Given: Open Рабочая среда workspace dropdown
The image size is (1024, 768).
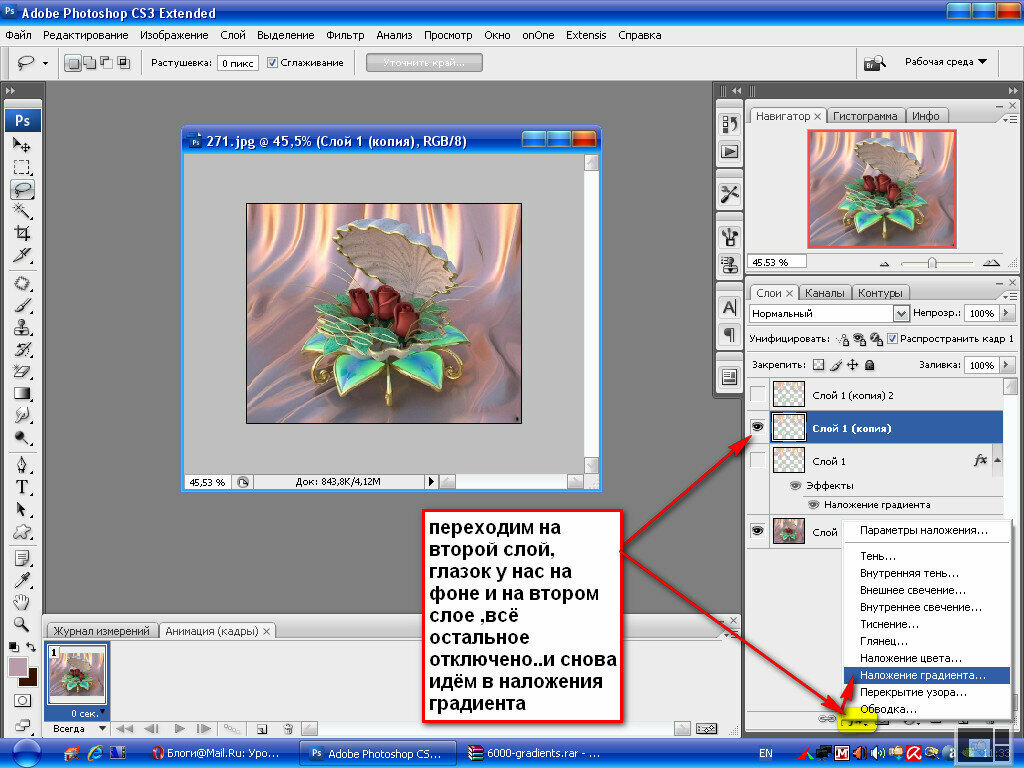Looking at the screenshot, I should pos(946,61).
